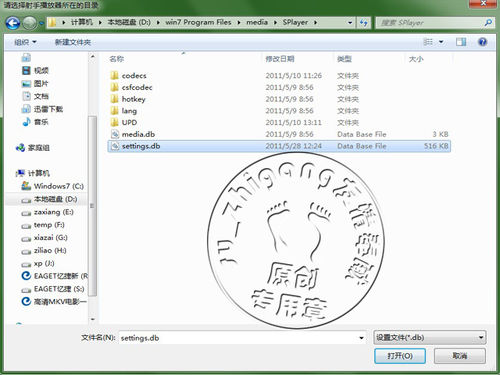Open 迅雷下载 in sidebar
This screenshot has height=375, width=500.
(x=42, y=109)
